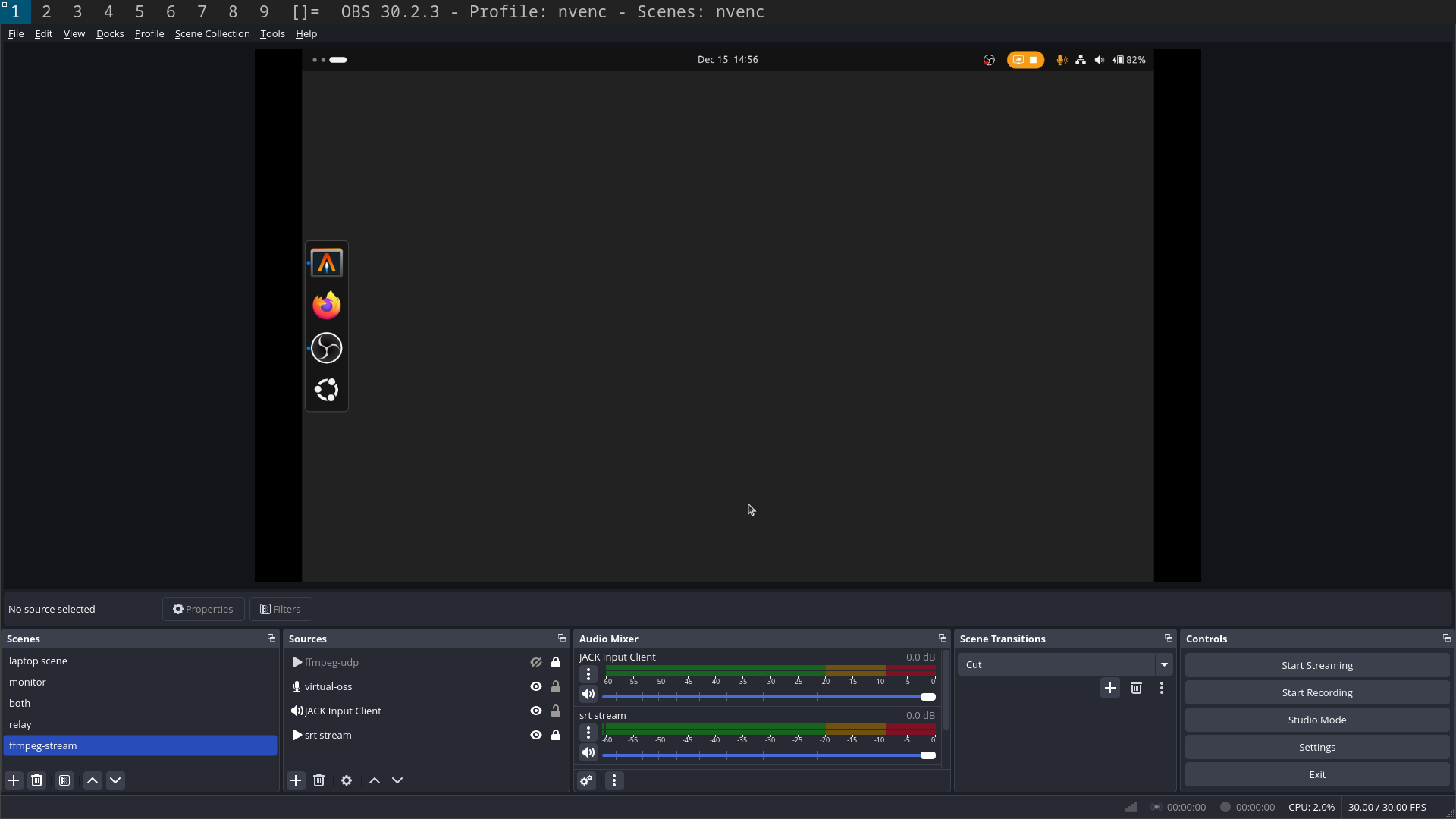Adjust the srt stream volume slider
This screenshot has height=819, width=1456.
pyautogui.click(x=927, y=755)
